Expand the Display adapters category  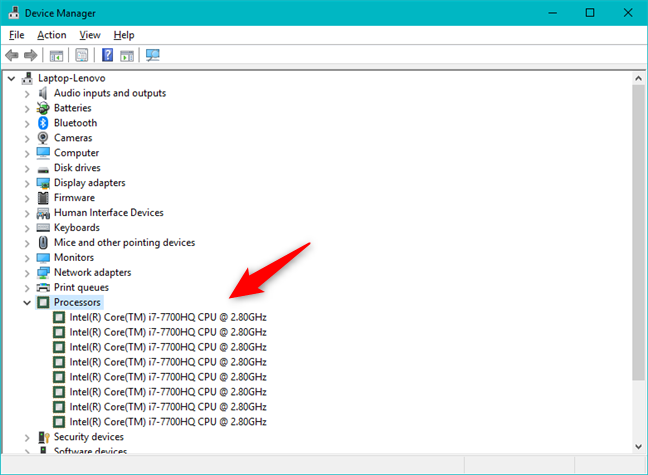(x=27, y=184)
